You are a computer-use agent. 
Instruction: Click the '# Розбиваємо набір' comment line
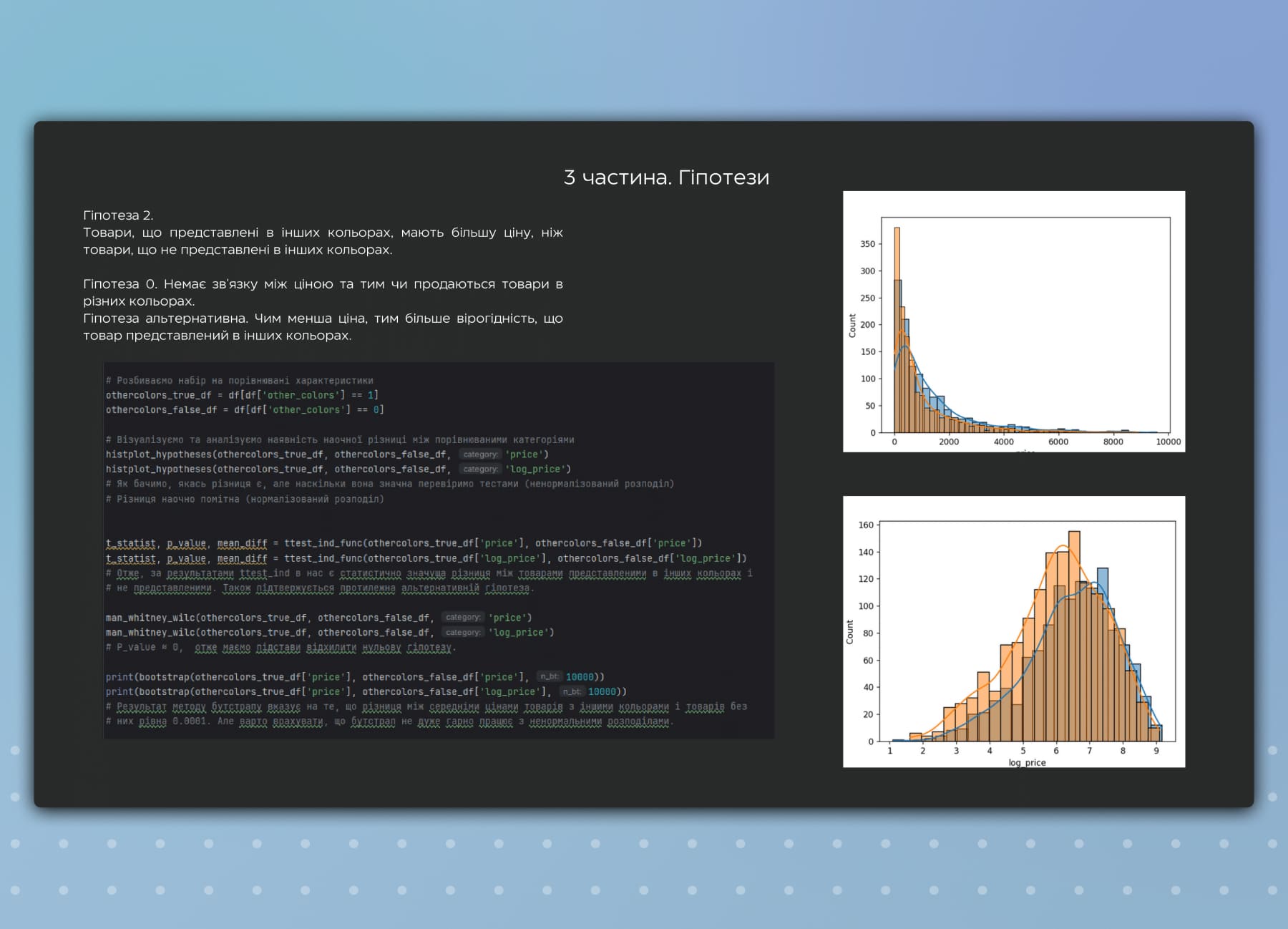240,381
